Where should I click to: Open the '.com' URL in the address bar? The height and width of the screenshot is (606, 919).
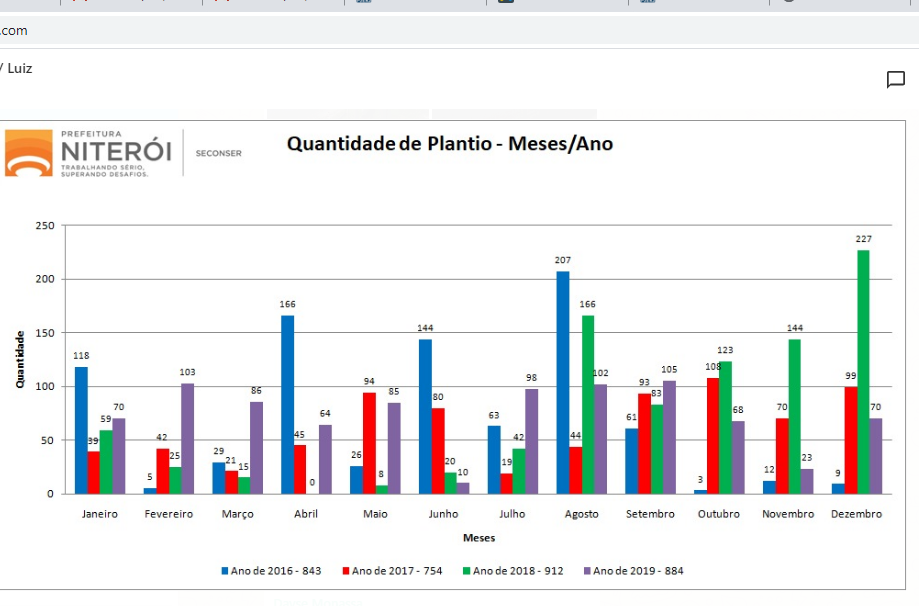point(13,31)
